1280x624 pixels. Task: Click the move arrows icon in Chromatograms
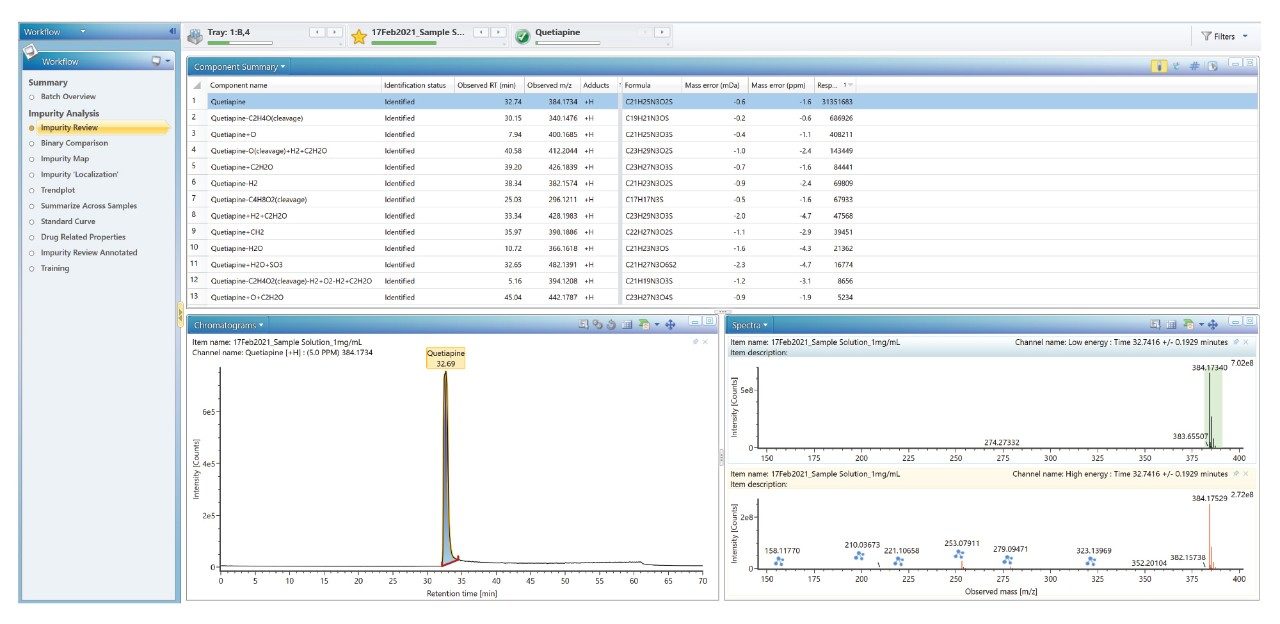pos(670,325)
